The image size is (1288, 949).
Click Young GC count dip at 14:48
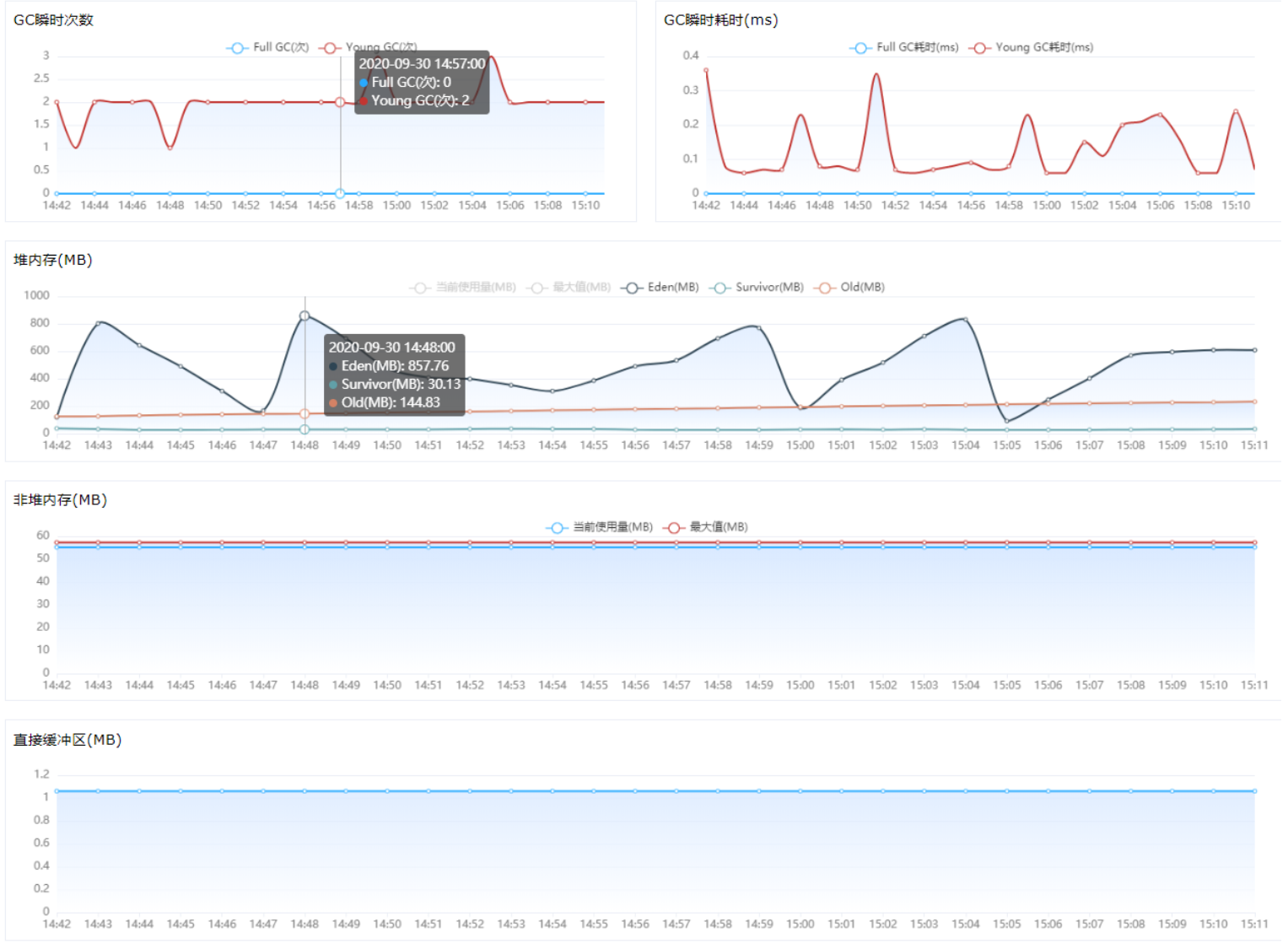tap(170, 148)
